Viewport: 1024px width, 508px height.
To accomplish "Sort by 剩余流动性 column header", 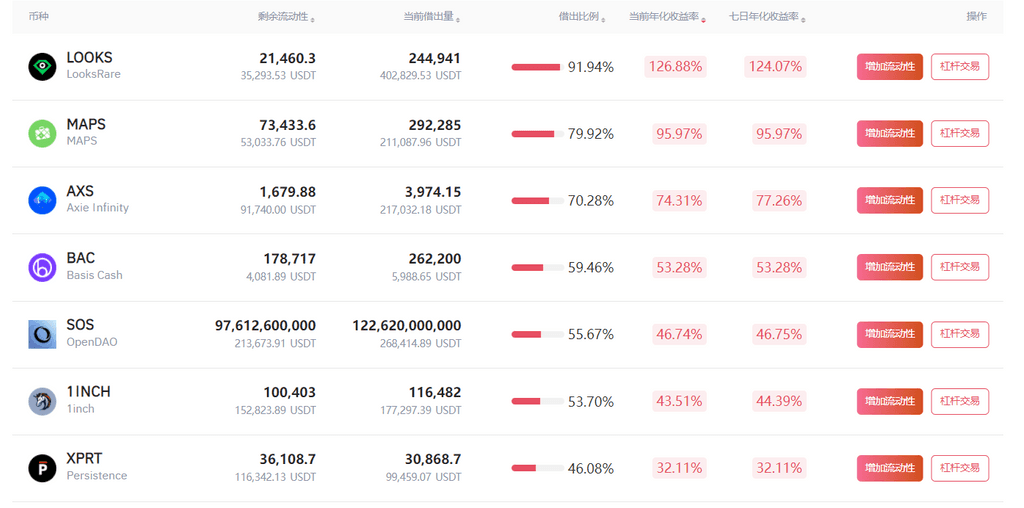I will [x=286, y=17].
